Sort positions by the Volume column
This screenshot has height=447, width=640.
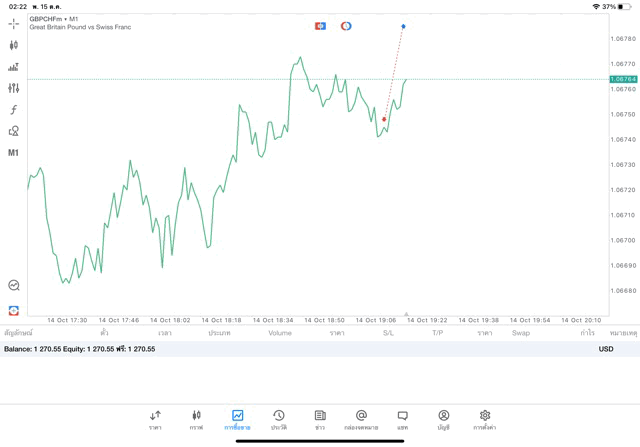point(280,333)
